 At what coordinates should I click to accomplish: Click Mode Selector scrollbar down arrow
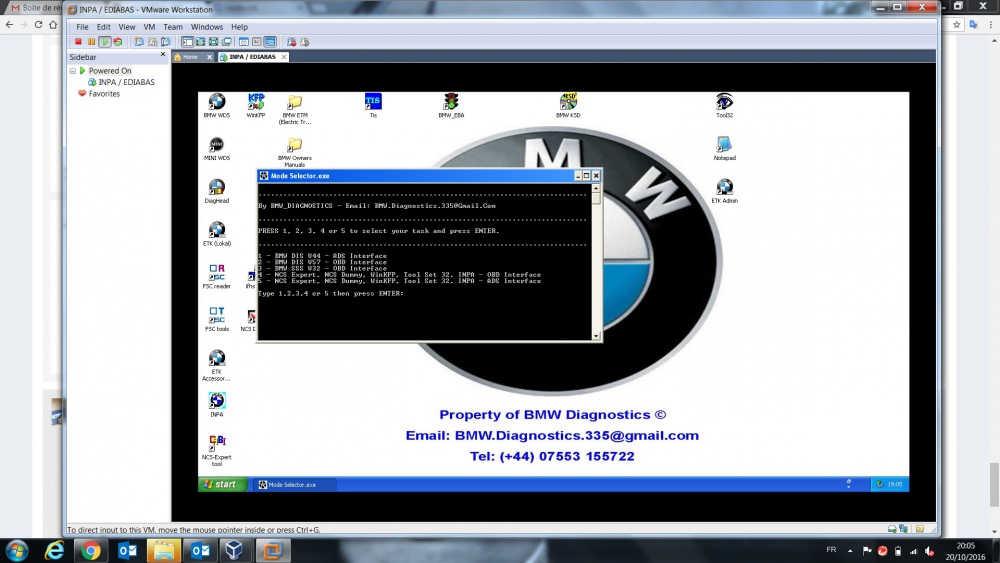coord(596,335)
